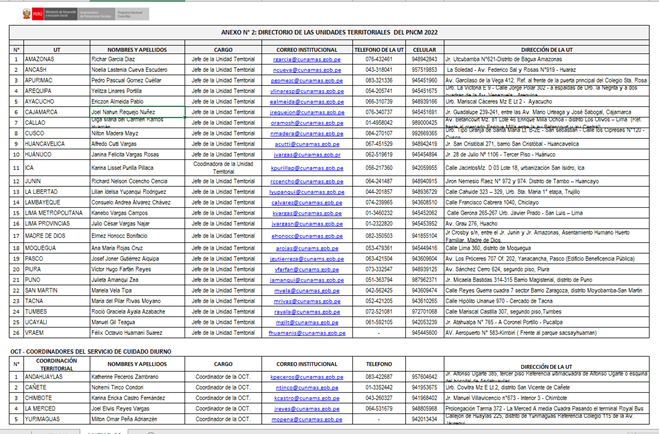Select the name cell 'Félix Octavio Huamani Suarez'

pos(137,333)
